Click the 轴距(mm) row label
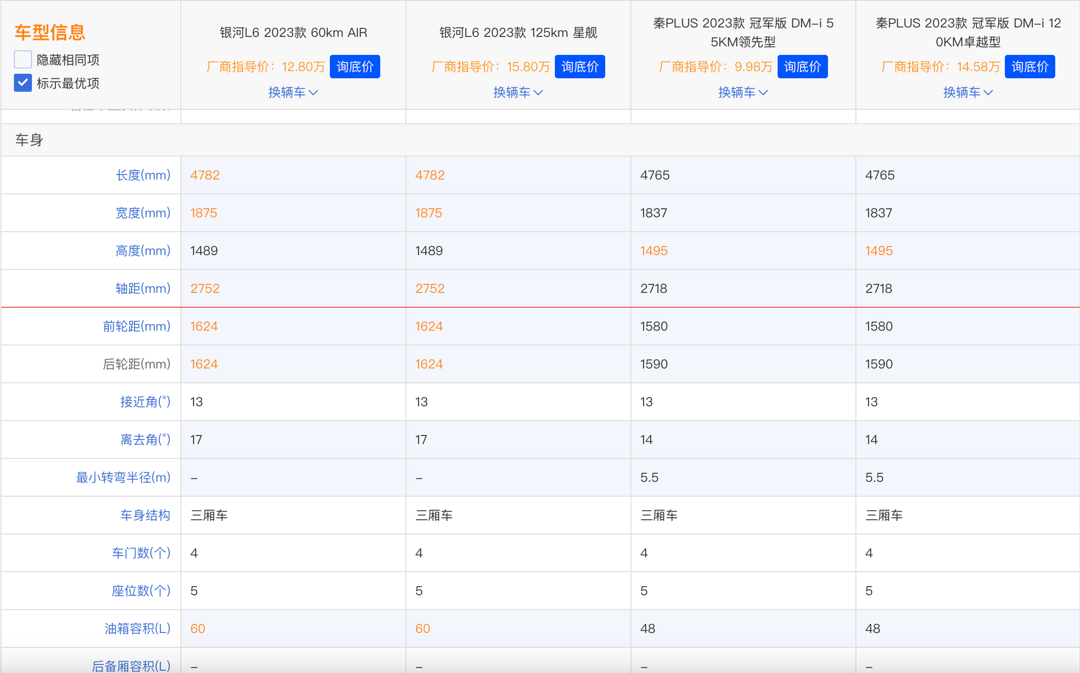Viewport: 1080px width, 673px height. pyautogui.click(x=143, y=289)
